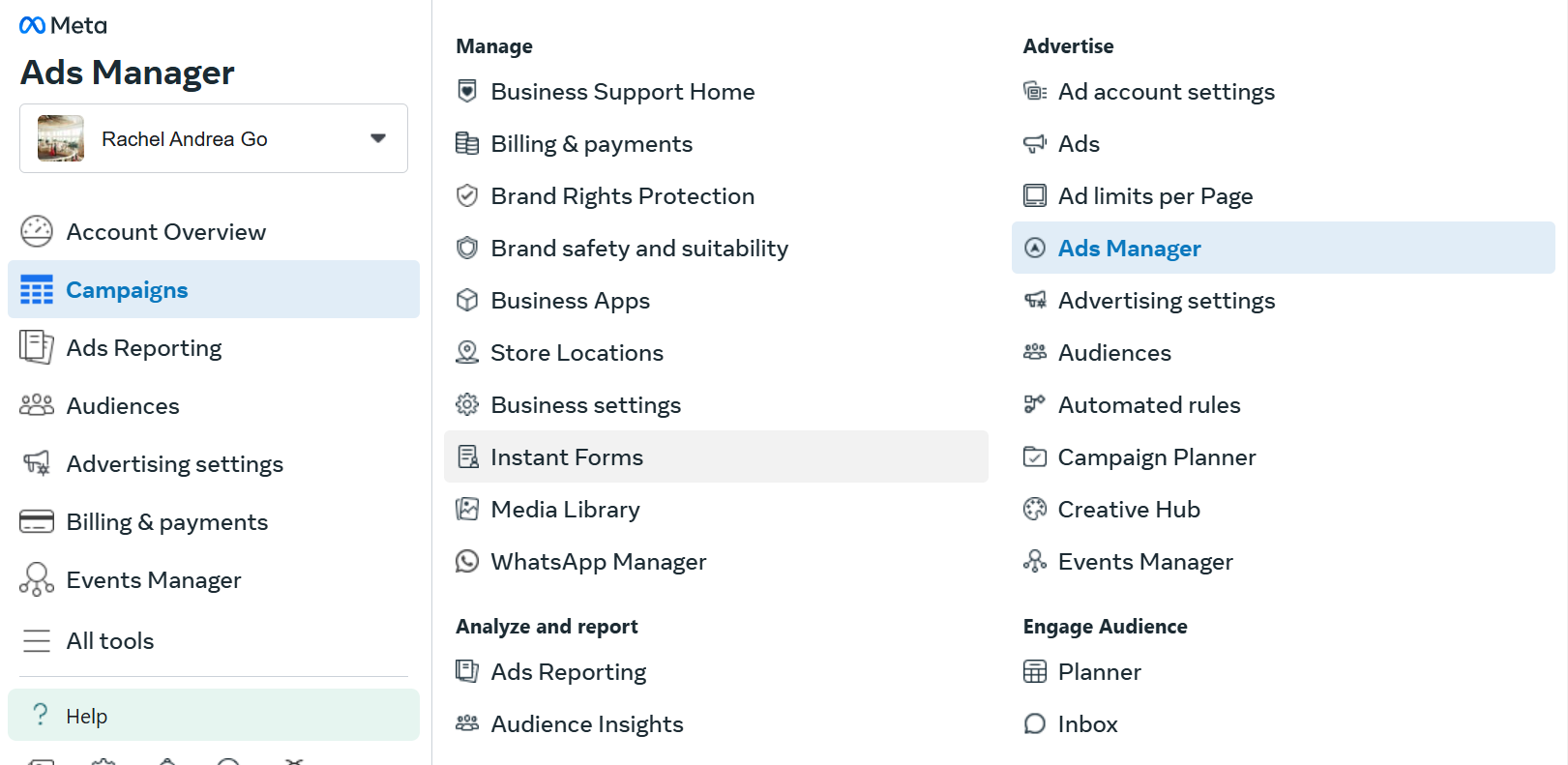Open WhatsApp Manager
Image resolution: width=1568 pixels, height=765 pixels.
(x=716, y=562)
